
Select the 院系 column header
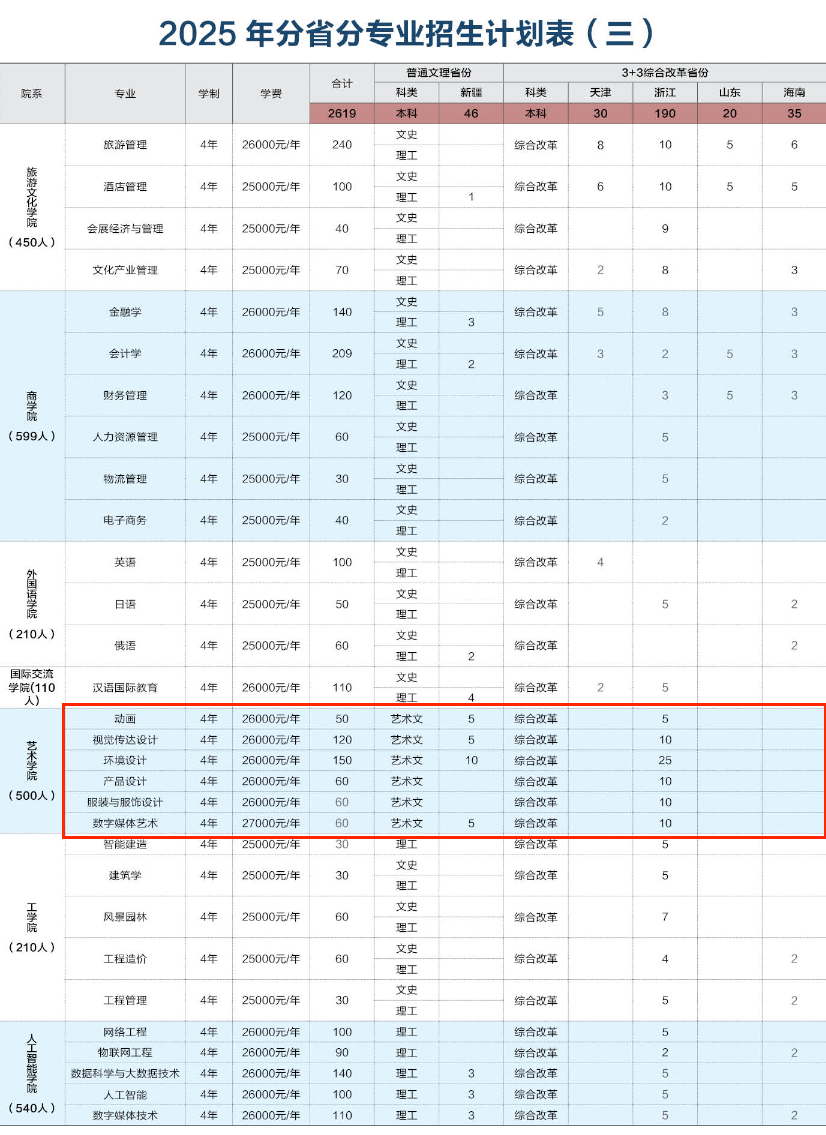pyautogui.click(x=32, y=93)
